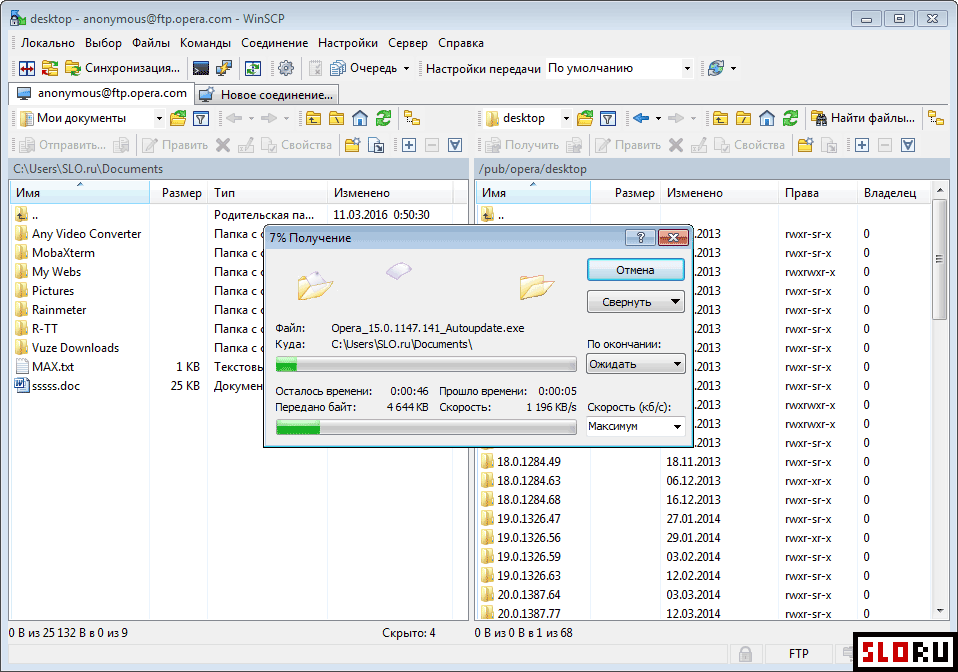Click the overall progress bar below Передано байт

tap(426, 428)
